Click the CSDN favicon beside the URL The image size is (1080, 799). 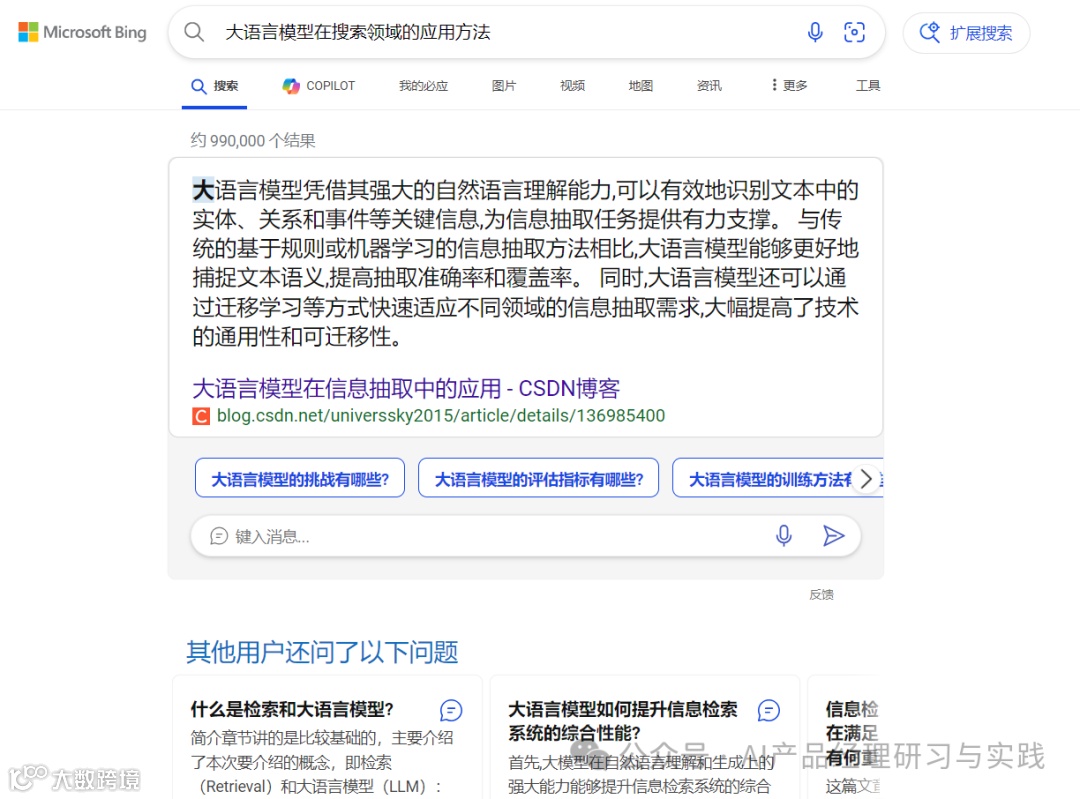(x=200, y=416)
